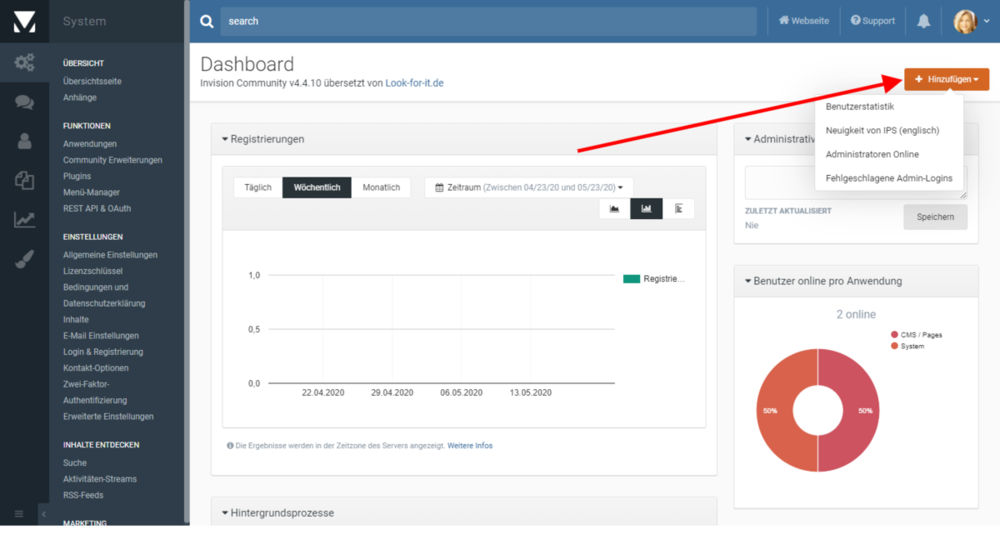Switch to the table view icon
Screen dimensions: 1000x560
[679, 209]
